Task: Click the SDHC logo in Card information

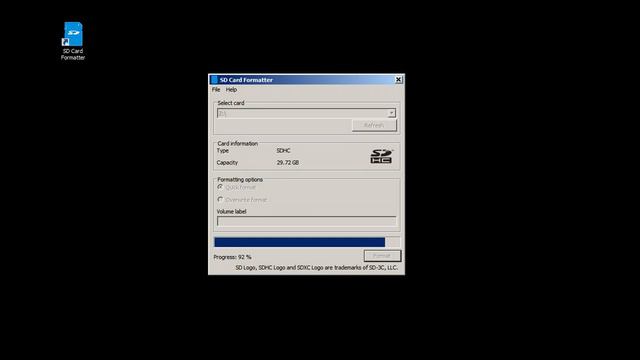Action: (x=381, y=156)
